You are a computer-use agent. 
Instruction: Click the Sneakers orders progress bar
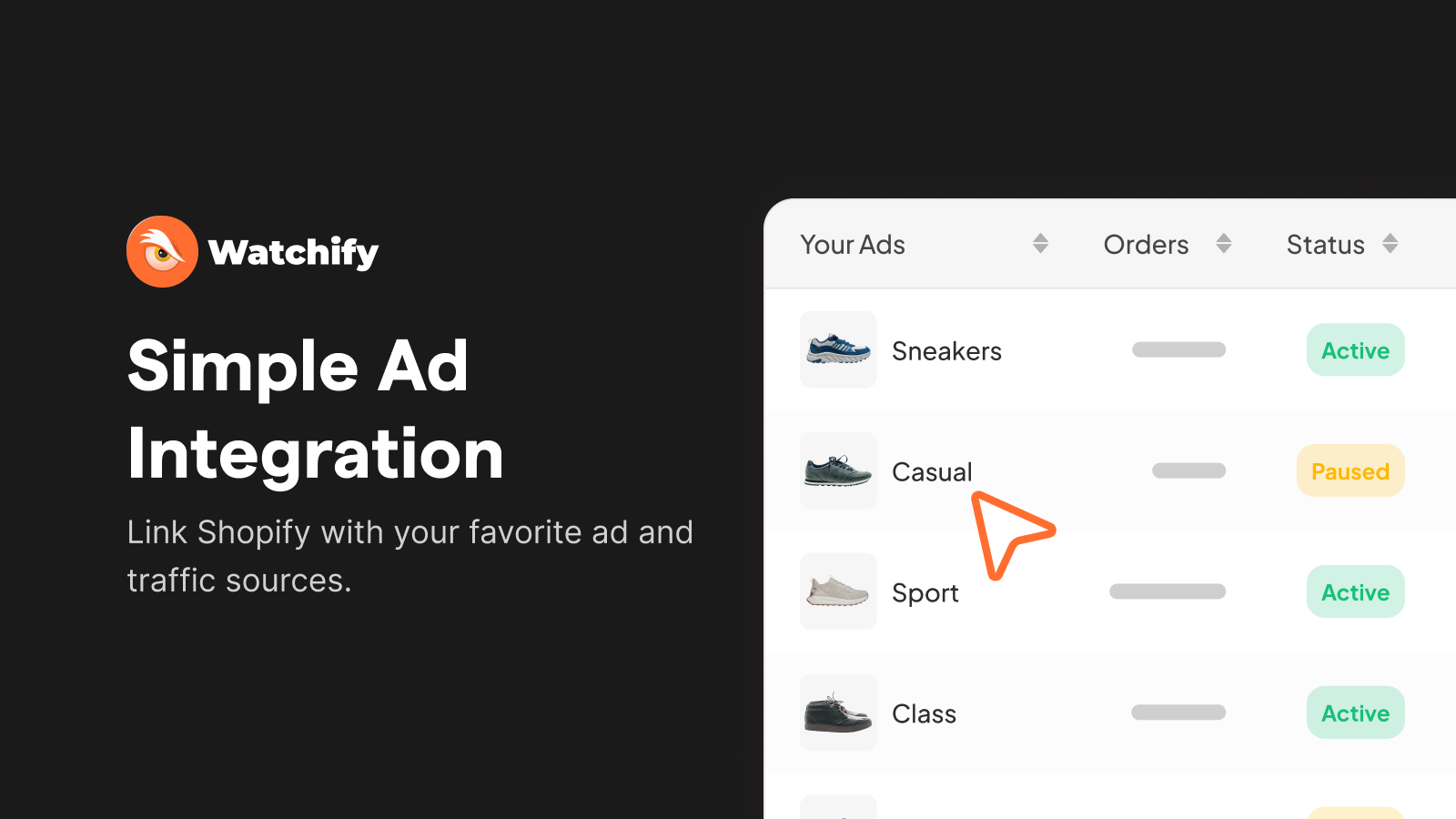(1178, 349)
